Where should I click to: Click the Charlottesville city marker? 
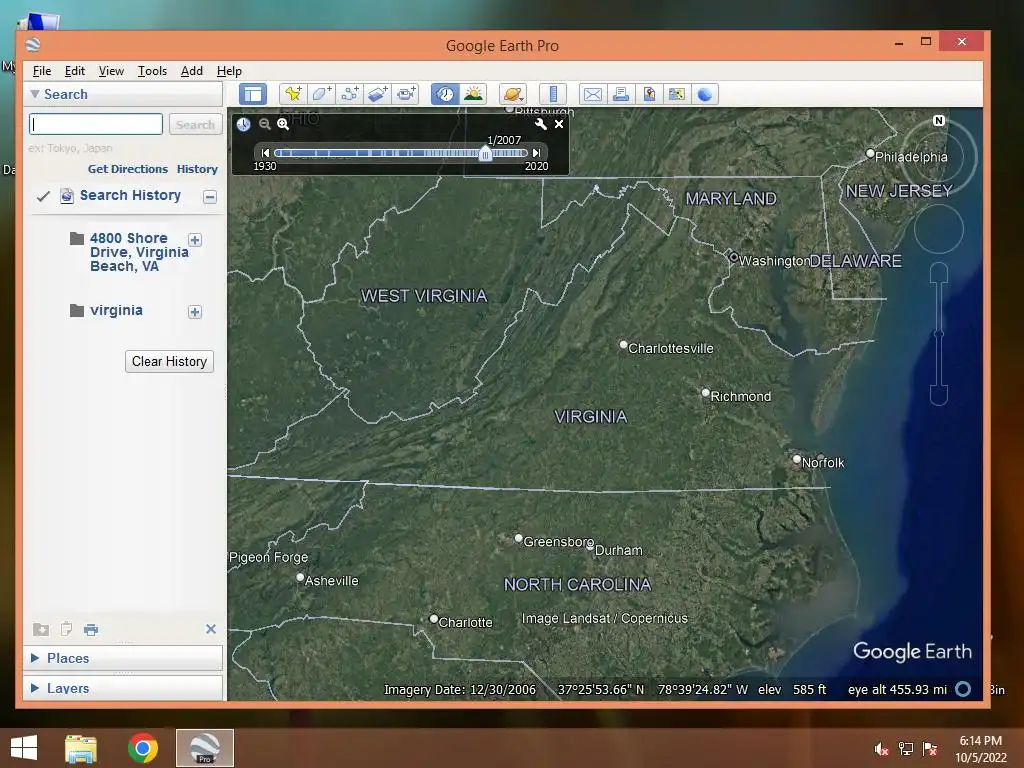[x=623, y=345]
